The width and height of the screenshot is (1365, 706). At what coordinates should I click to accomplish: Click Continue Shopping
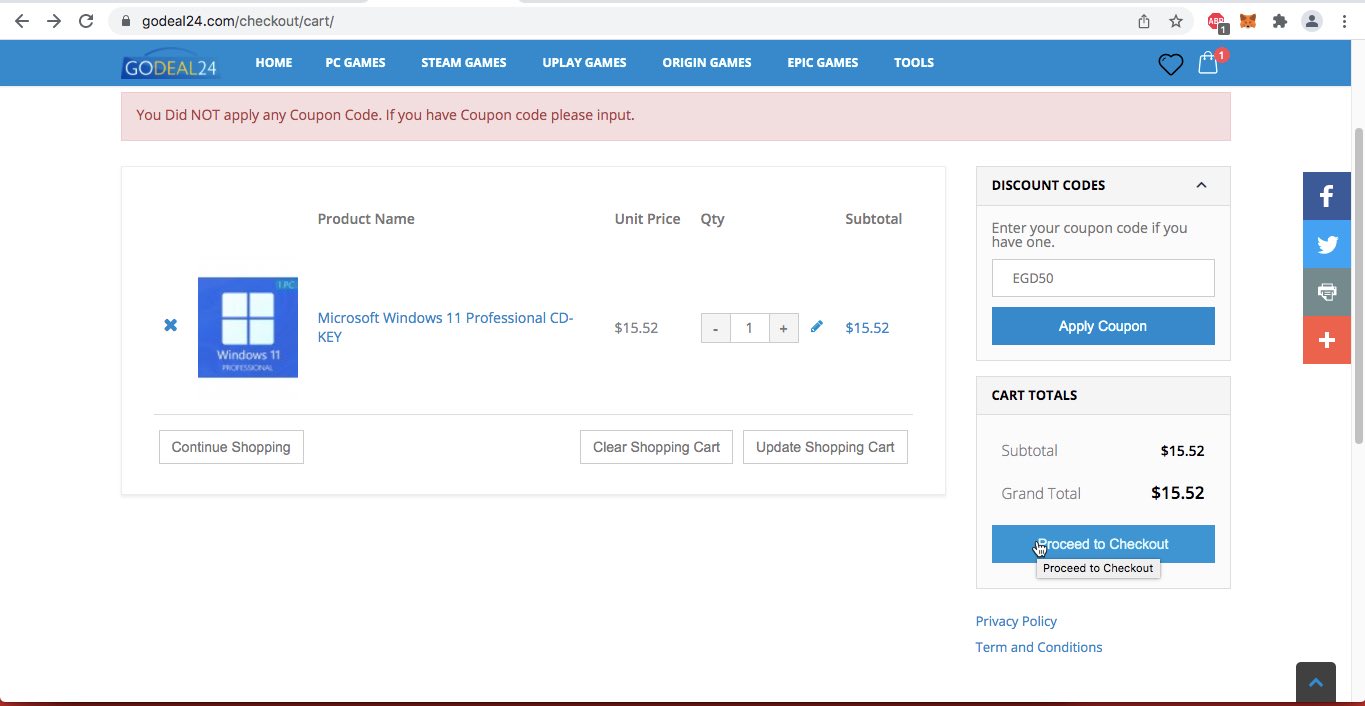click(x=231, y=447)
